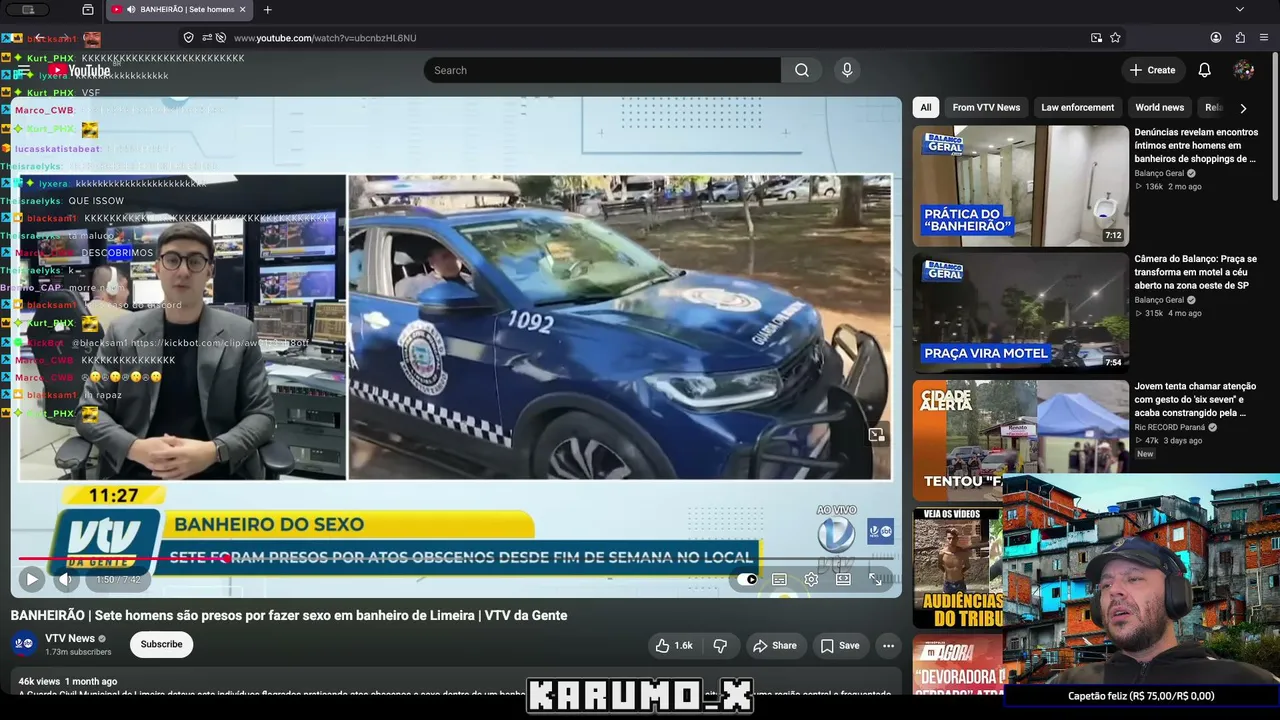Image resolution: width=1280 pixels, height=720 pixels.
Task: Click the '46k views 1 month ago' text
Action: tap(67, 682)
